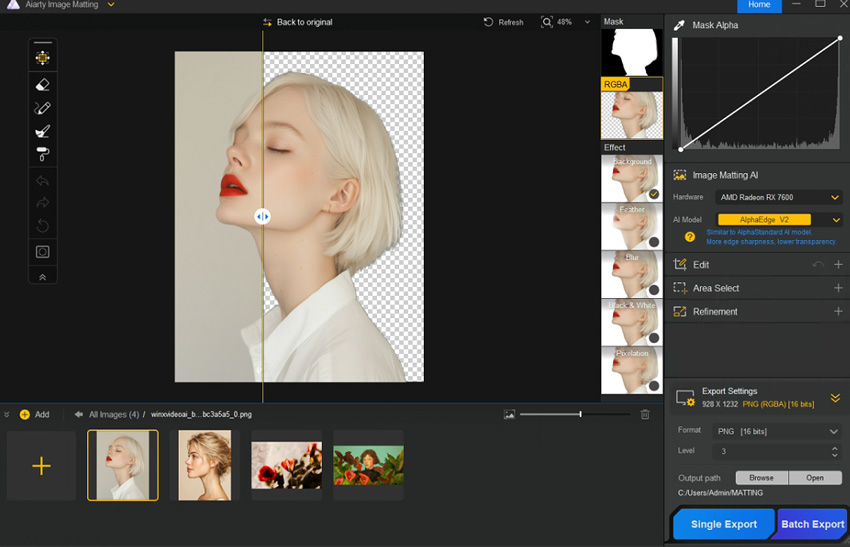The image size is (850, 547).
Task: Select the black-and-white Mask thumbnail
Action: [632, 52]
